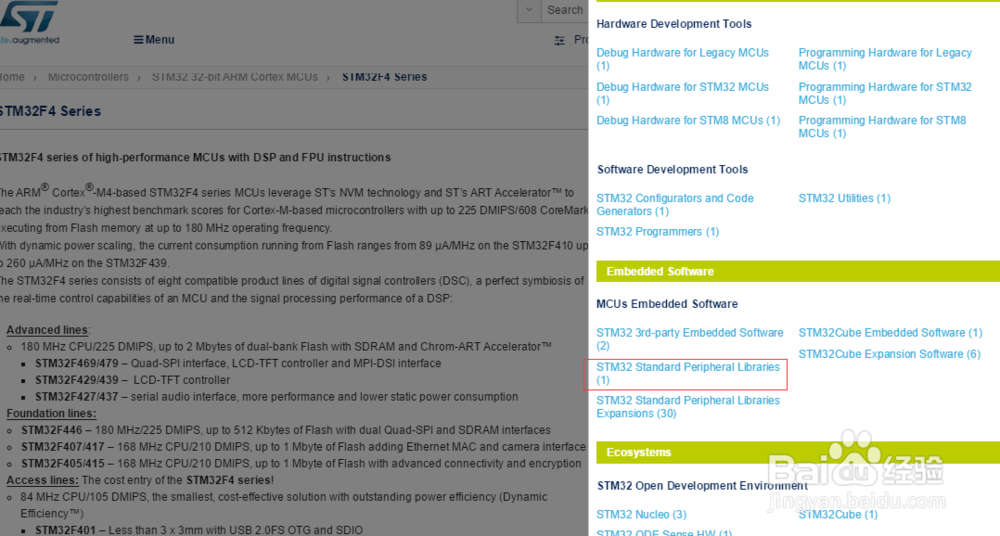Viewport: 1000px width, 536px height.
Task: Open STM32 Programmers link
Action: pos(658,232)
